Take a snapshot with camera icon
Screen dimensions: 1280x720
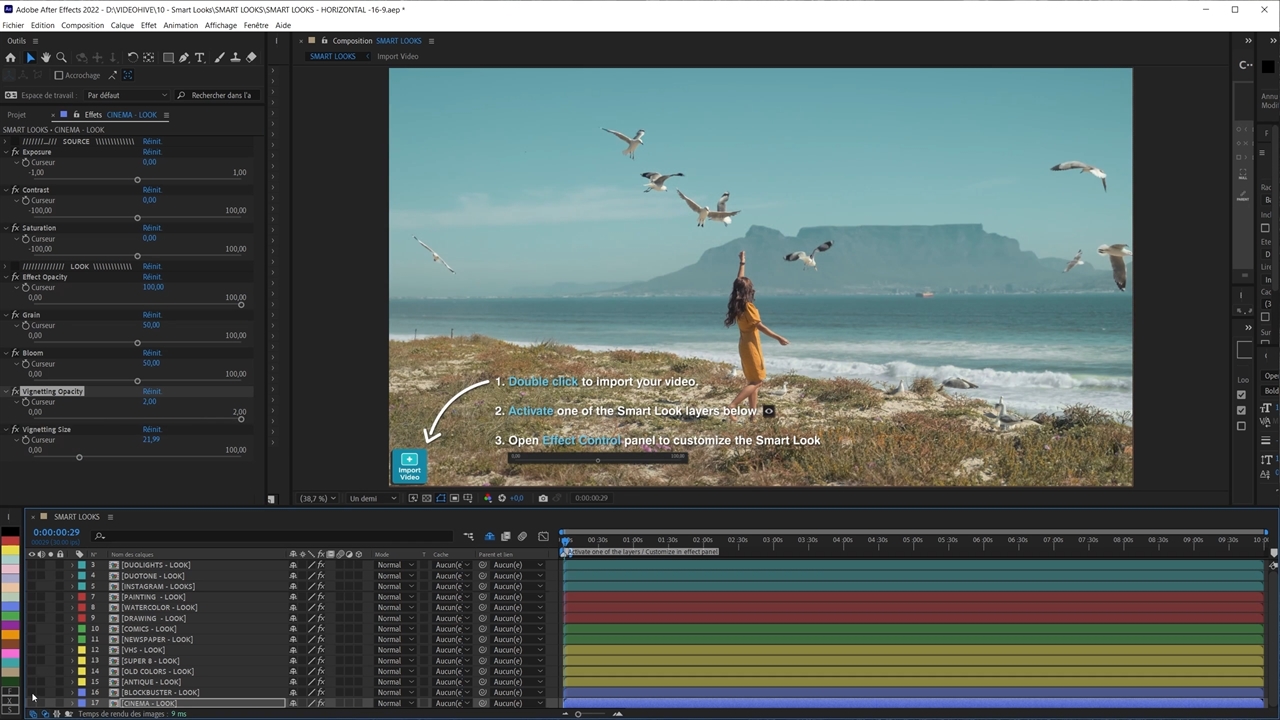tap(543, 498)
